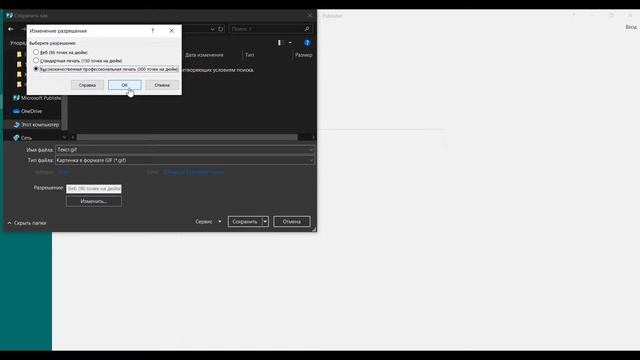Open the Тип файла dropdown (GIF format)
640x360 pixels.
point(184,160)
